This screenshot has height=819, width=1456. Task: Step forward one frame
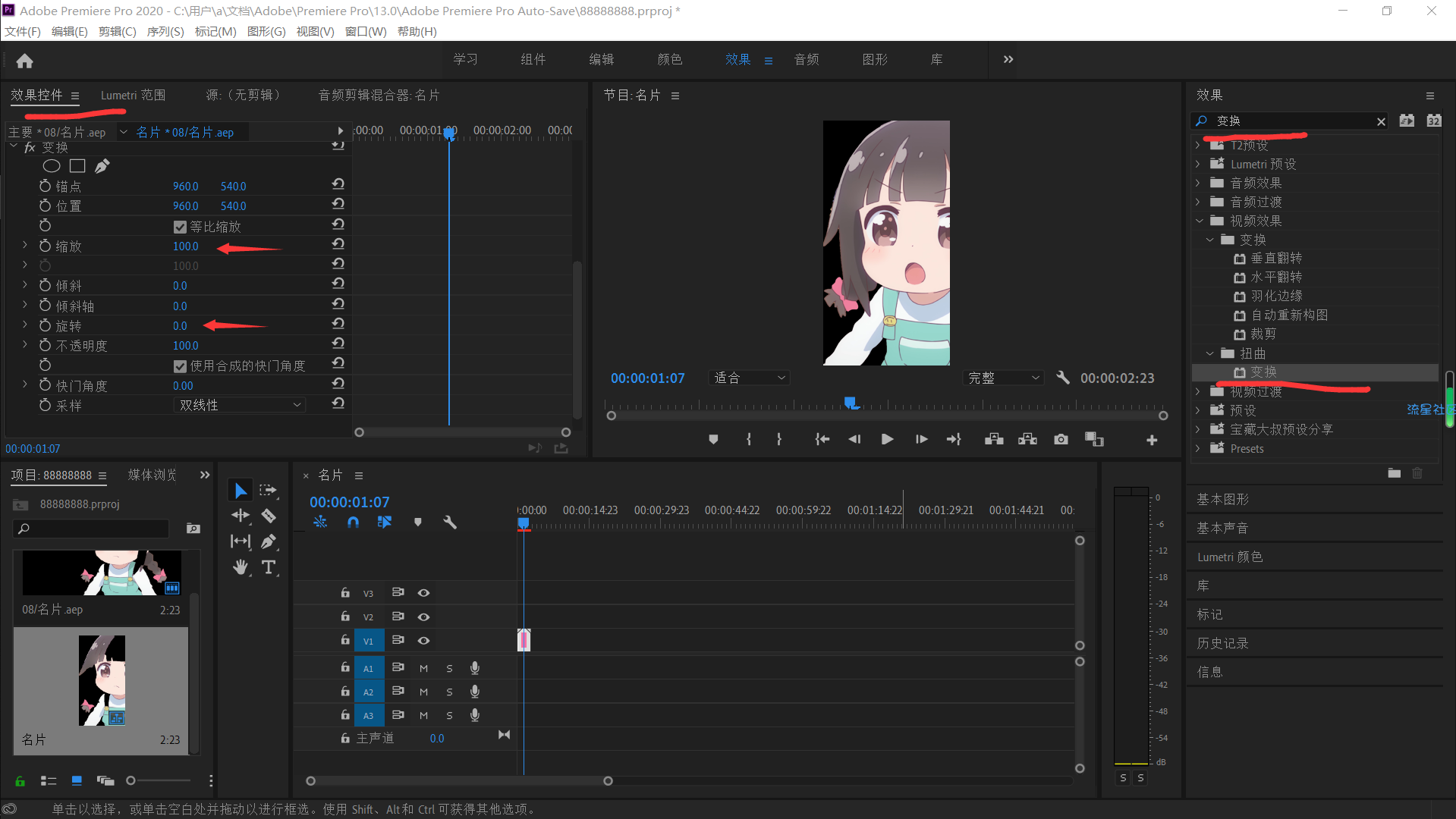921,439
